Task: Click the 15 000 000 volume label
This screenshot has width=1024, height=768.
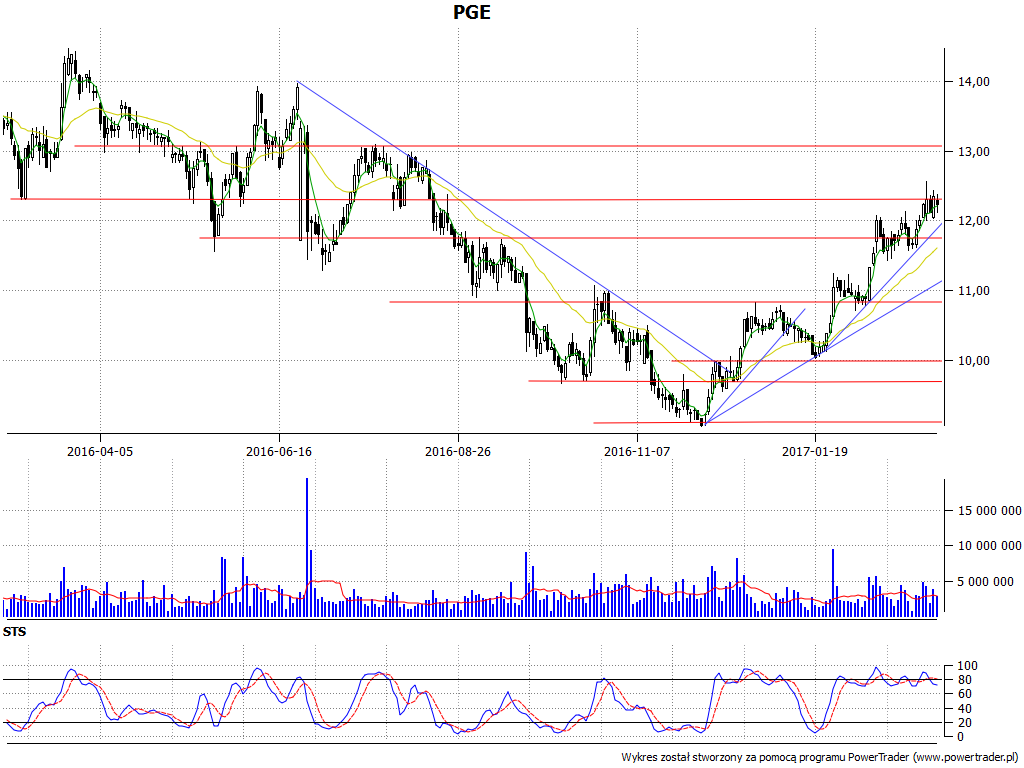Action: (989, 511)
